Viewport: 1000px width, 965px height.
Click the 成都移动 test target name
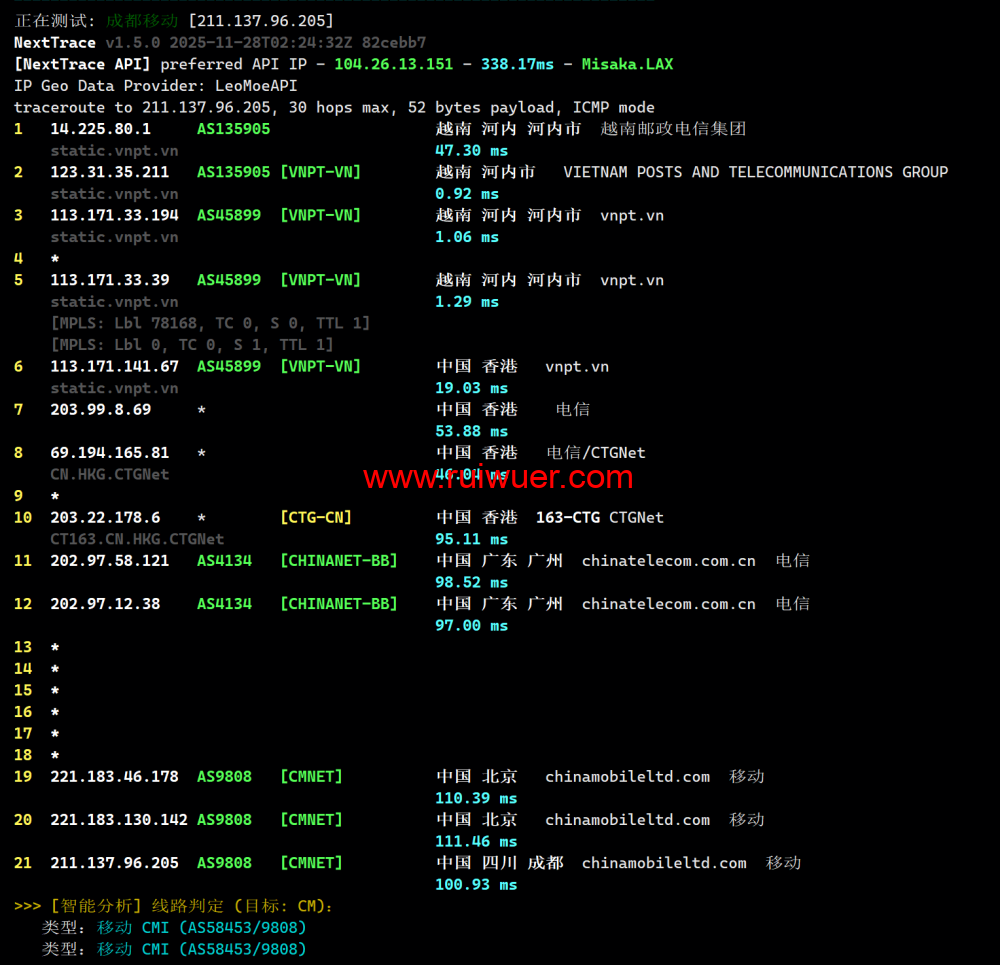(142, 20)
